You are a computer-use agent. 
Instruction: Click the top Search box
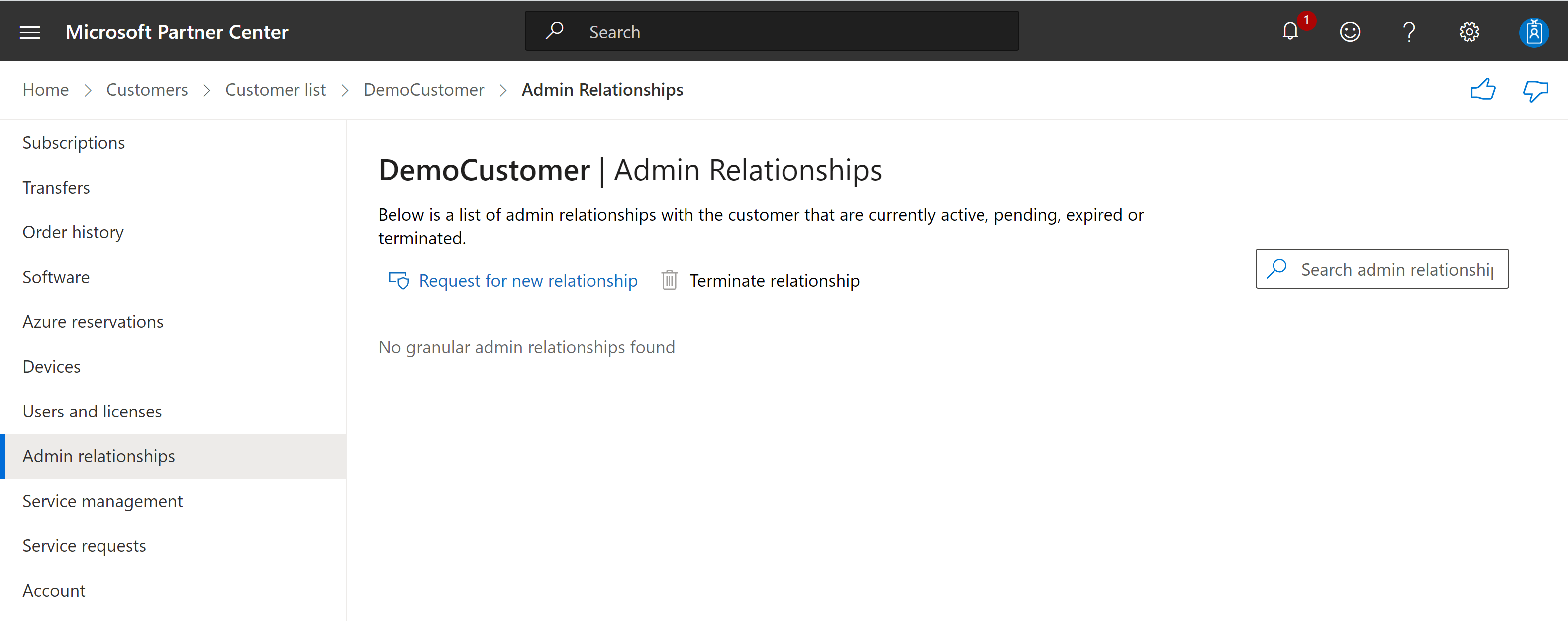point(771,31)
